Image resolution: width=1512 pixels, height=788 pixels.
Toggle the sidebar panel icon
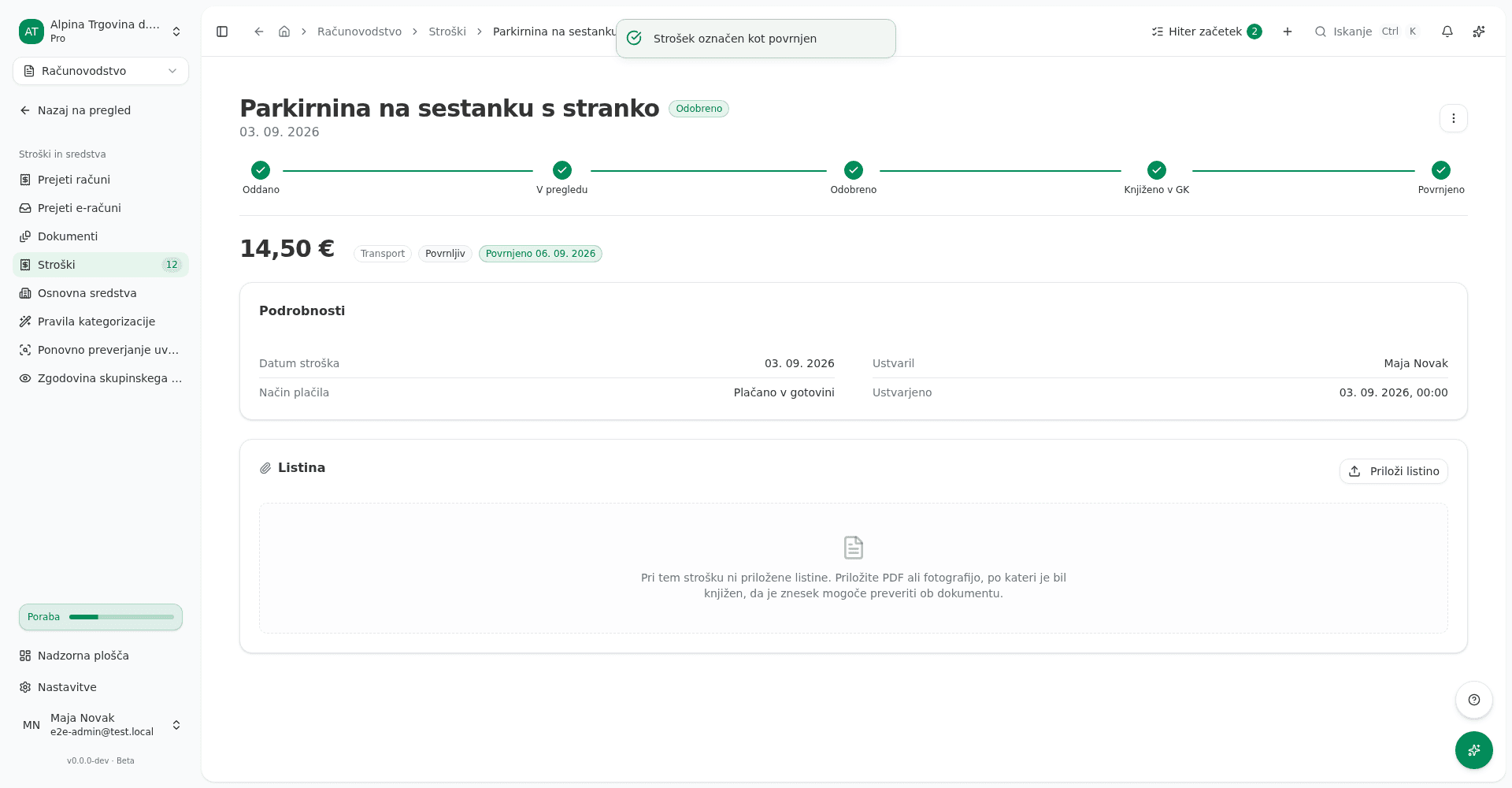pos(222,32)
